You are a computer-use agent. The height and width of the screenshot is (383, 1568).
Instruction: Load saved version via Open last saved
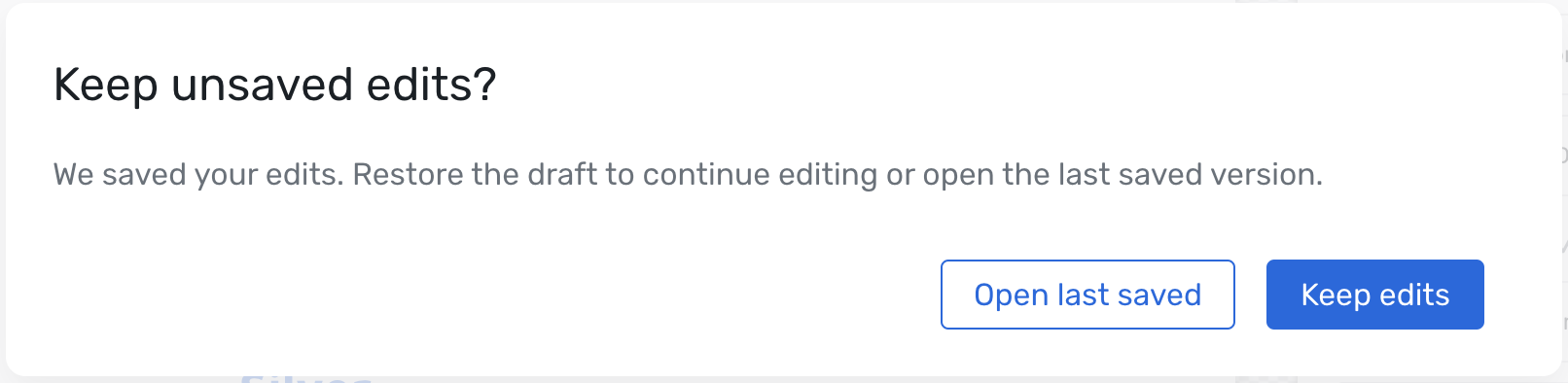tap(1087, 295)
